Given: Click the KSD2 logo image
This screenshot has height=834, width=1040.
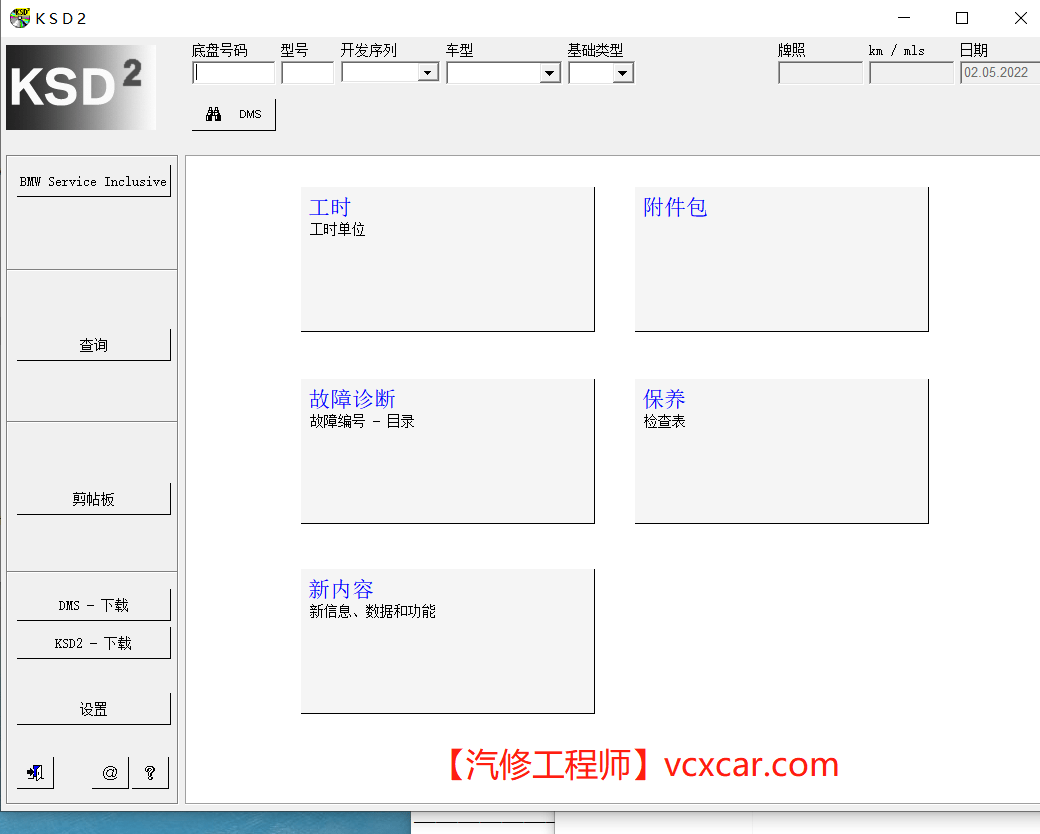Looking at the screenshot, I should click(x=81, y=87).
